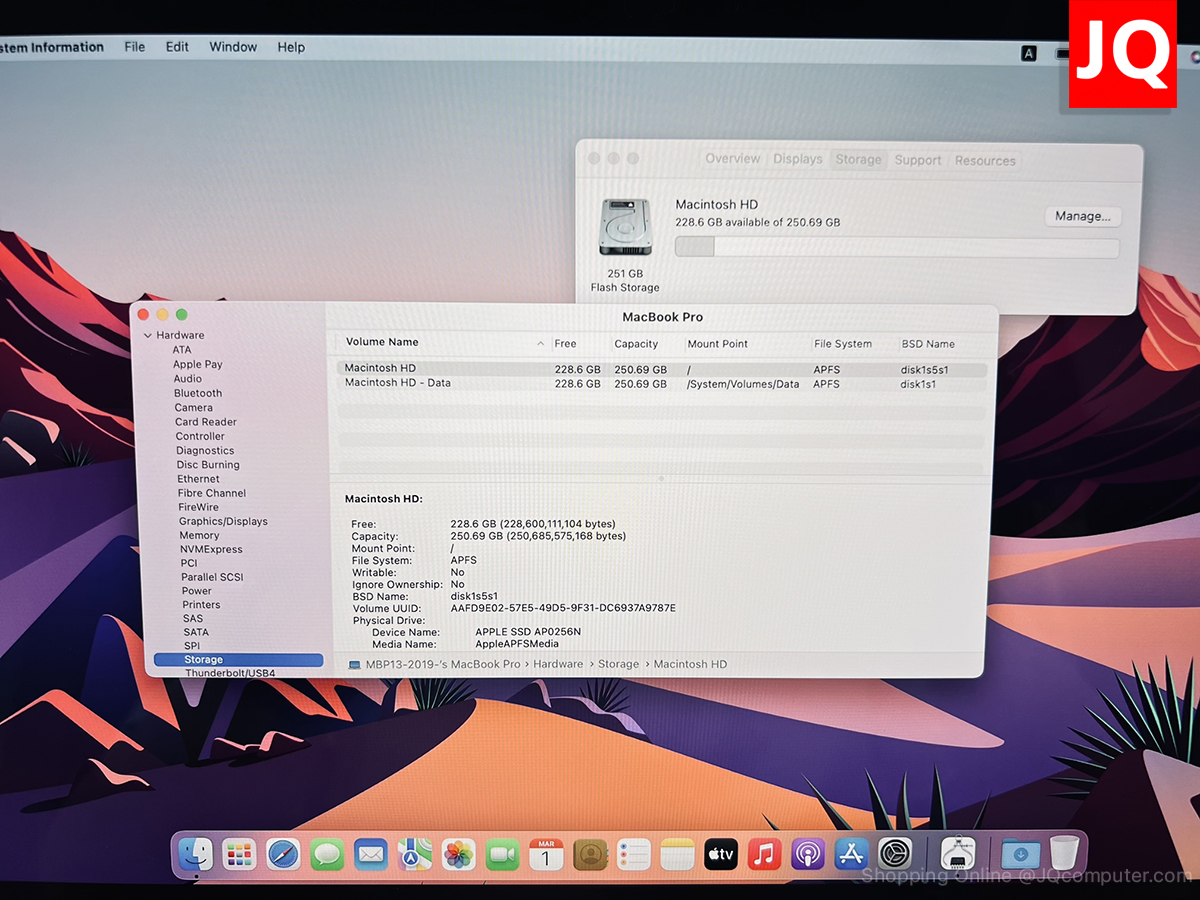Switch to Resources tab in About This Mac

click(985, 160)
